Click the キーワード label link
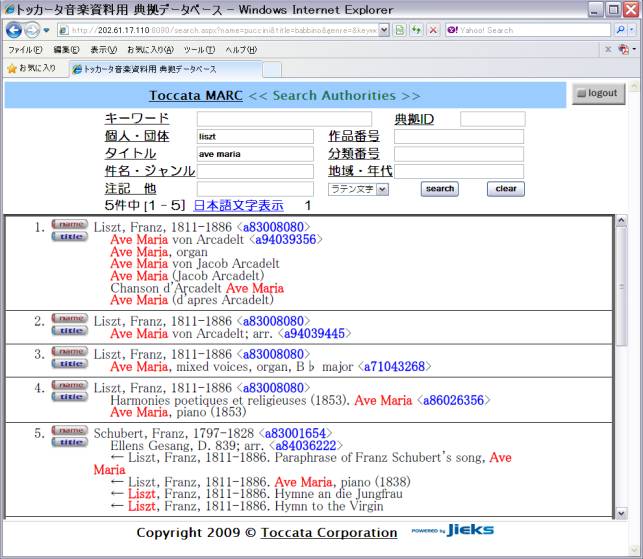The height and width of the screenshot is (559, 643). click(137, 119)
